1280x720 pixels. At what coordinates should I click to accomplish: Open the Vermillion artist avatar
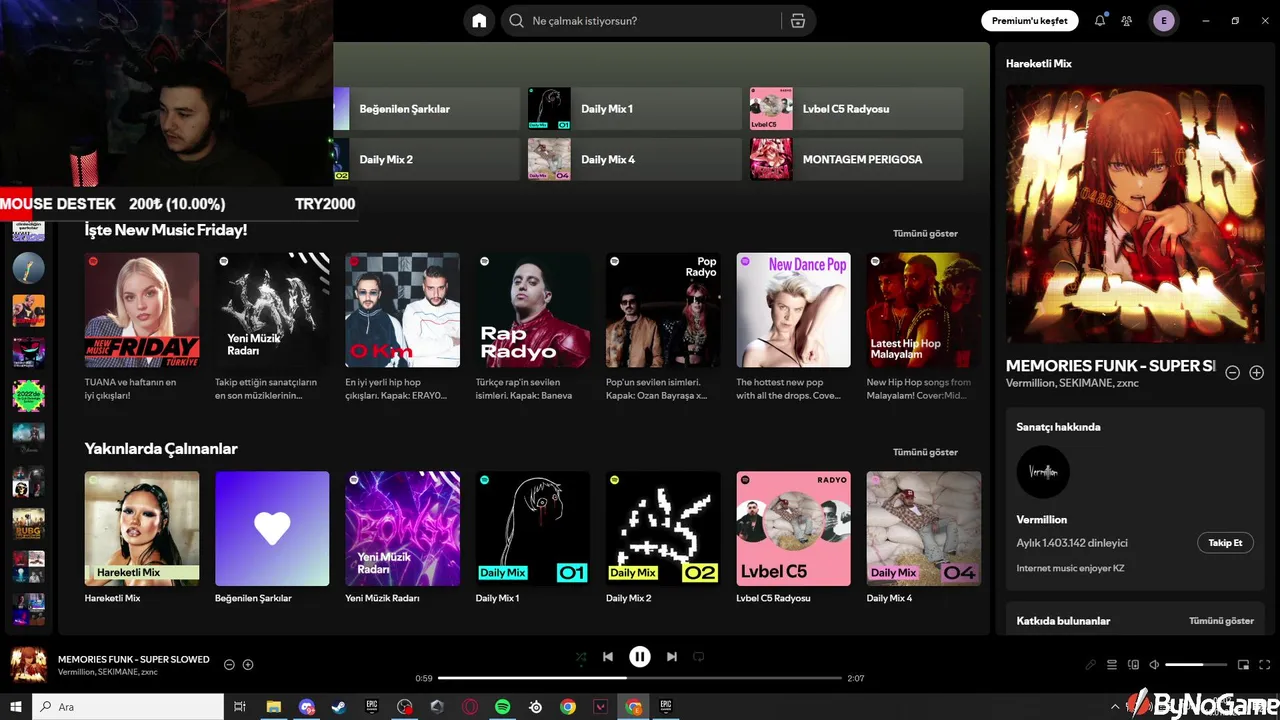(1043, 472)
